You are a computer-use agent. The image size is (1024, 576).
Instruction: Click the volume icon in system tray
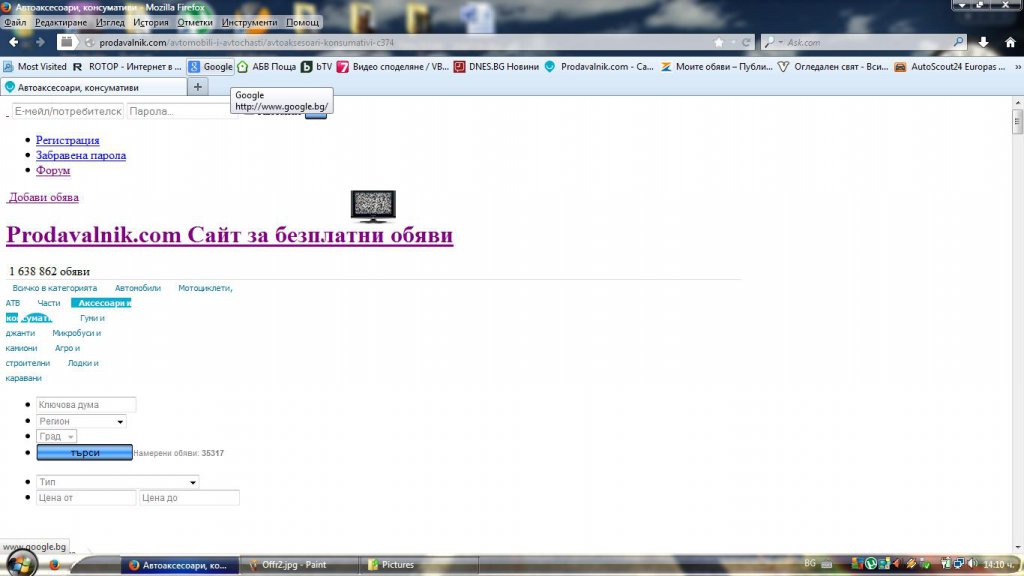pyautogui.click(x=972, y=564)
